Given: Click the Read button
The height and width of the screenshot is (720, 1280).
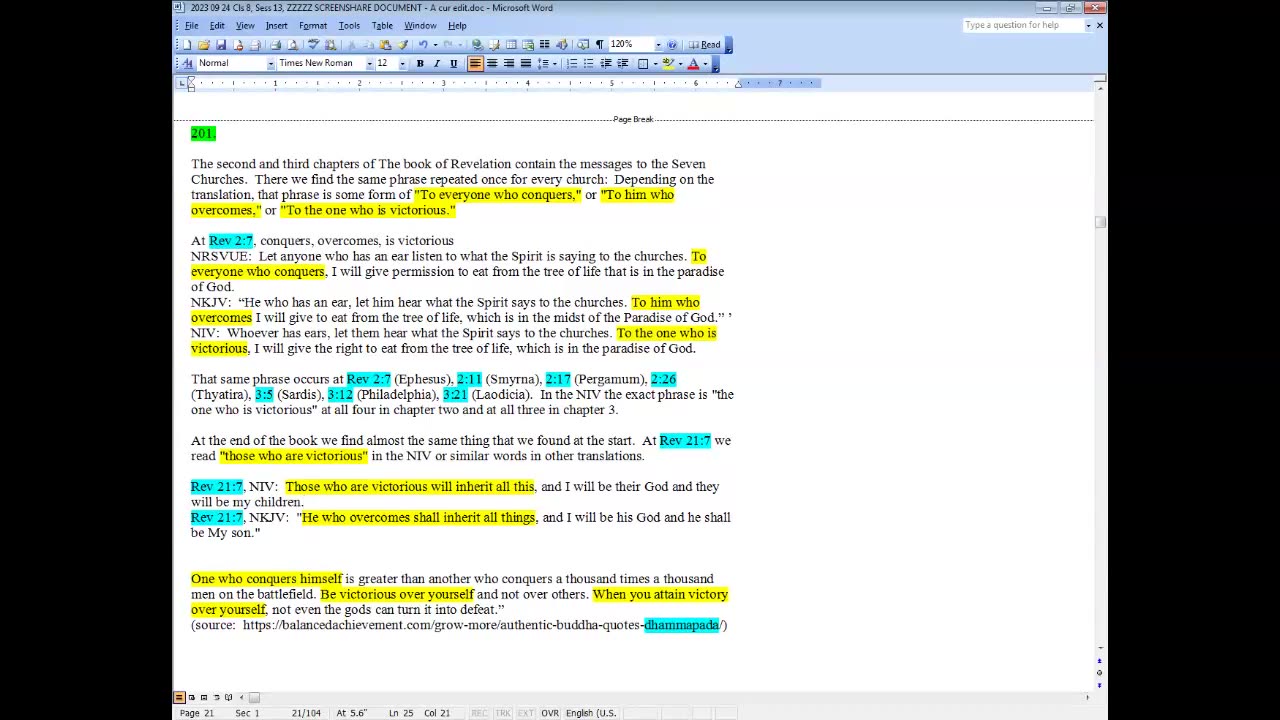Looking at the screenshot, I should point(705,44).
